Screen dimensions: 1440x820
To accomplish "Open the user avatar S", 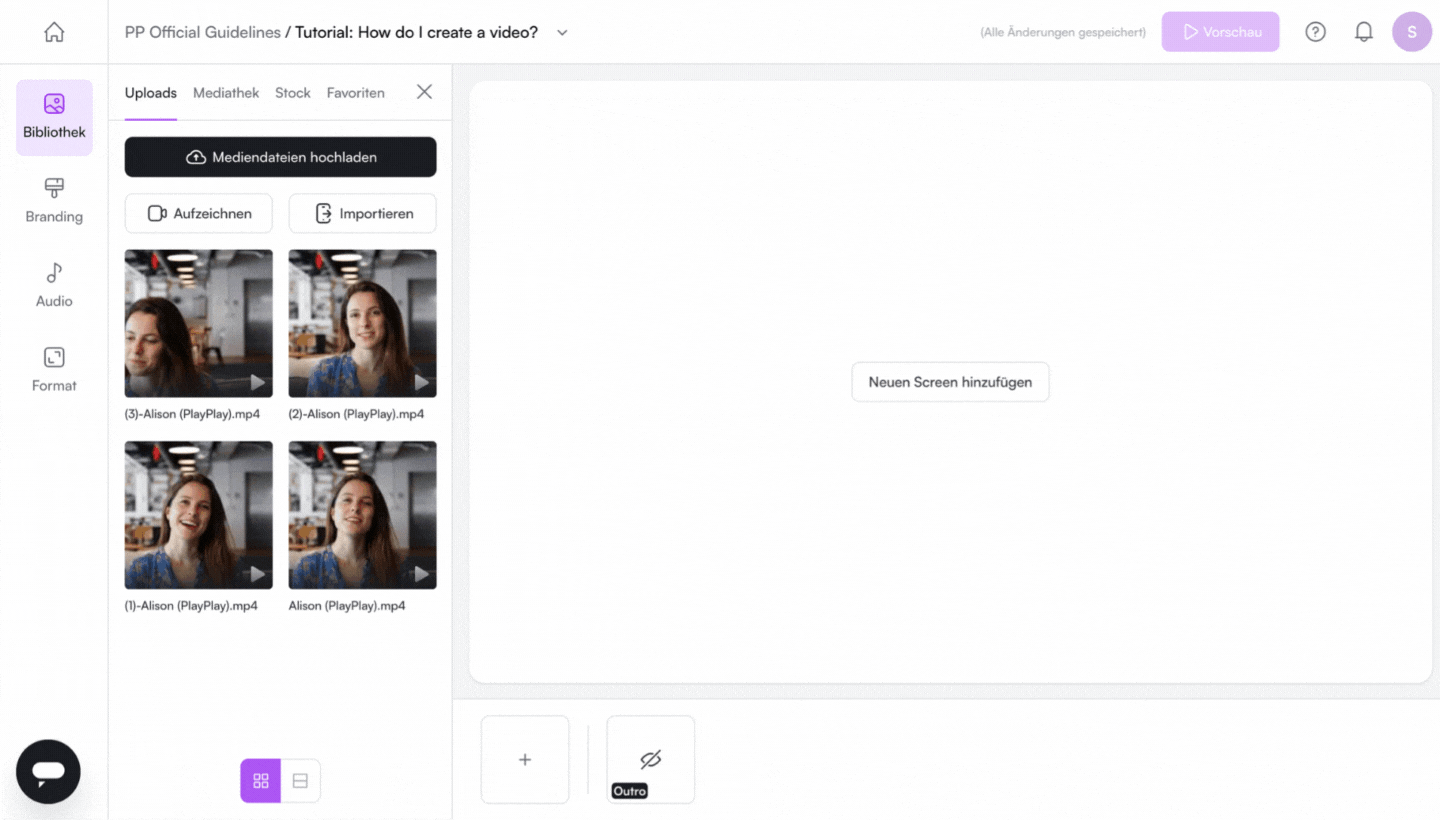I will 1412,32.
